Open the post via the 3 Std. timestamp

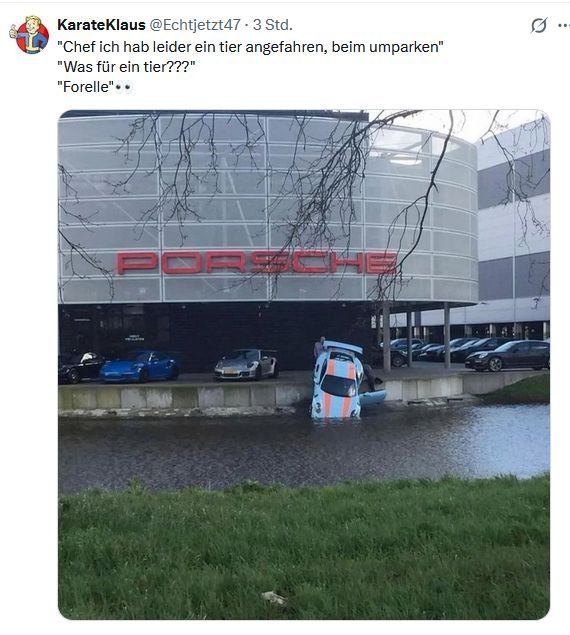[273, 25]
